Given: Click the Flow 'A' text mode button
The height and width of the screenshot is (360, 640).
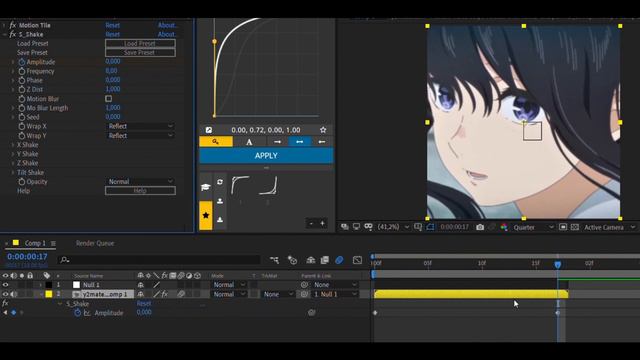Looking at the screenshot, I should 249,142.
